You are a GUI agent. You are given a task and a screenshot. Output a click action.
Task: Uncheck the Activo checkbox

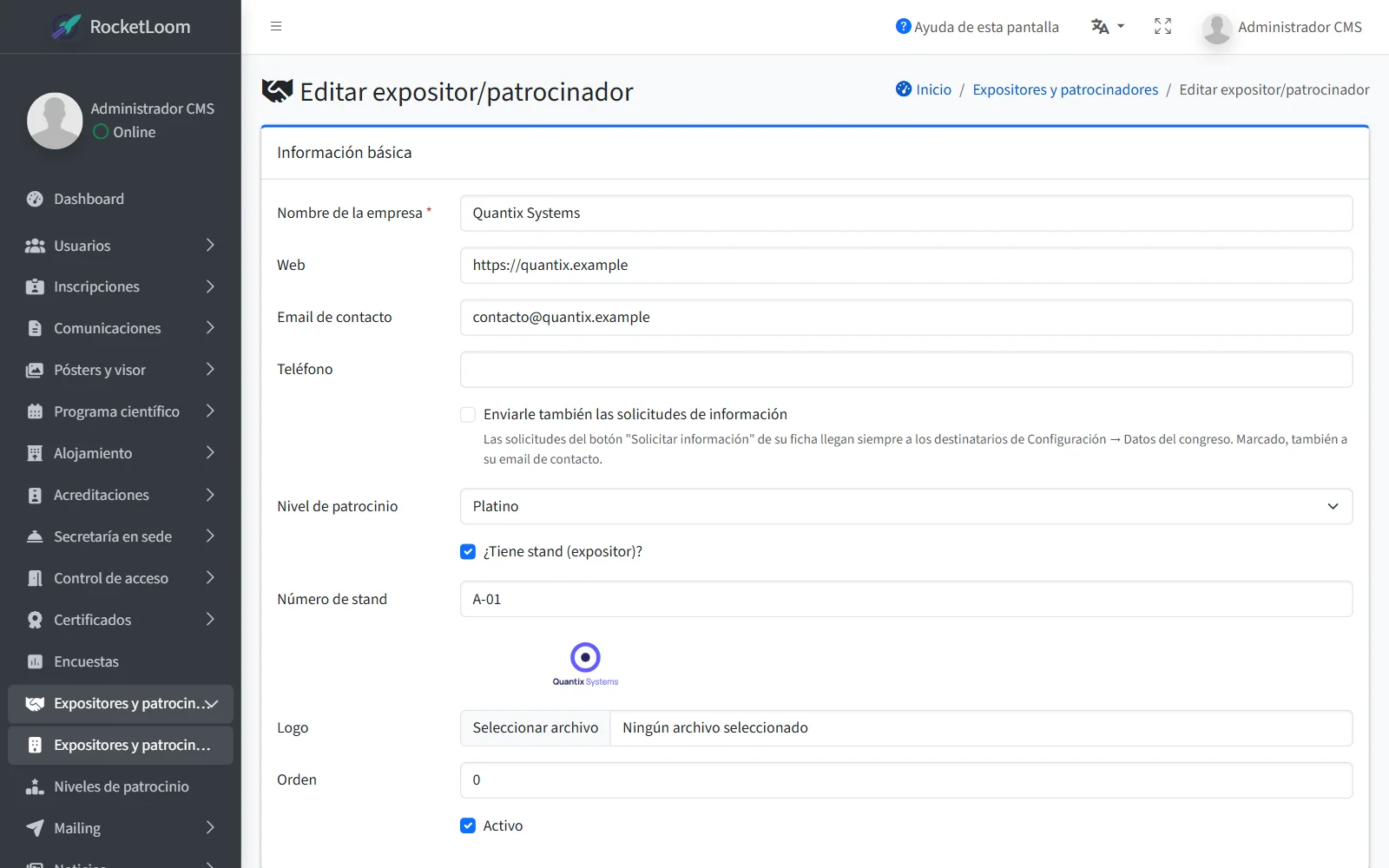pos(468,825)
